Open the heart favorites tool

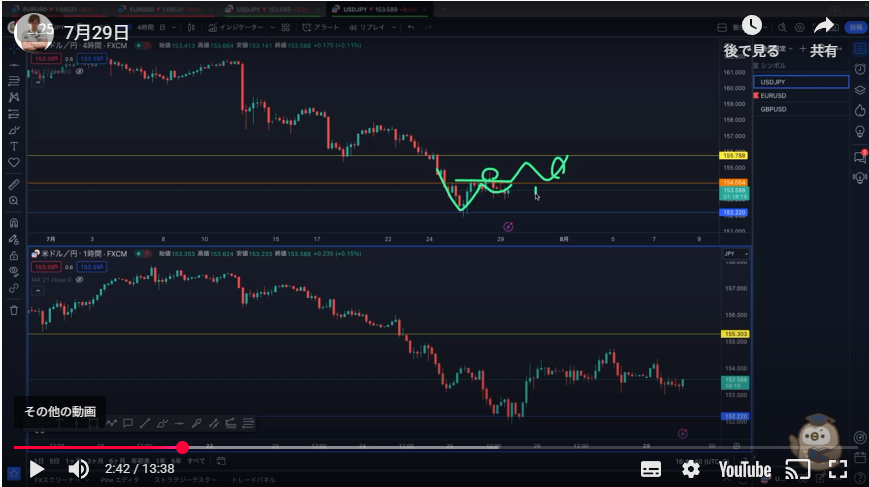coord(14,162)
